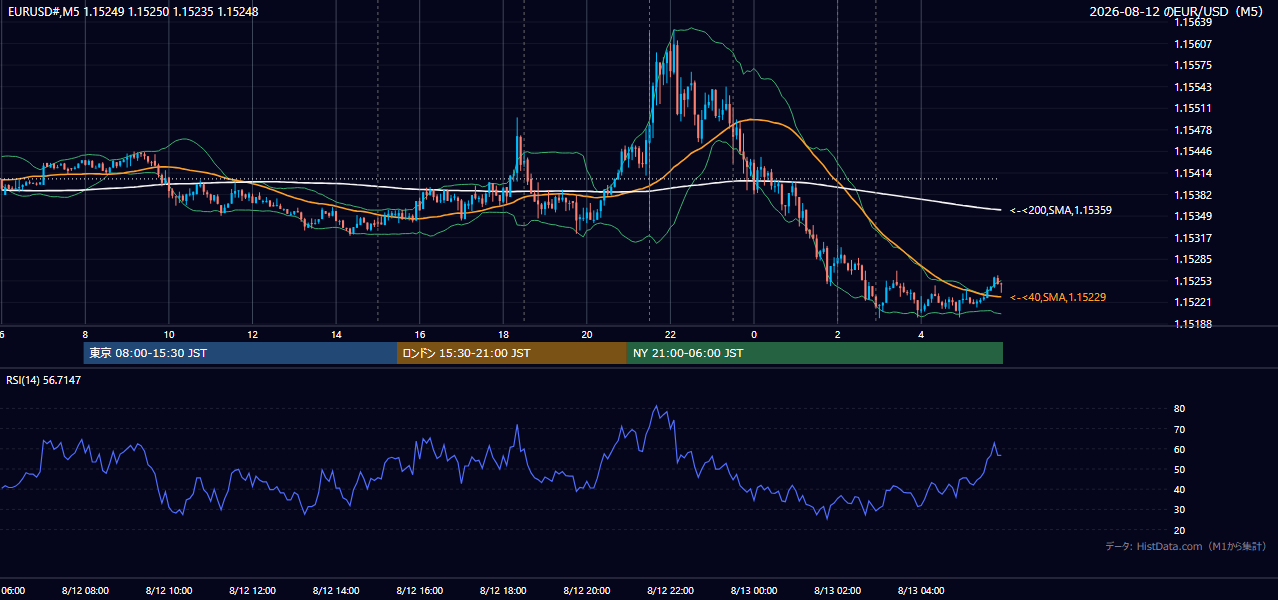The width and height of the screenshot is (1278, 600).
Task: Click price axis value 1.15607
Action: pos(1194,44)
